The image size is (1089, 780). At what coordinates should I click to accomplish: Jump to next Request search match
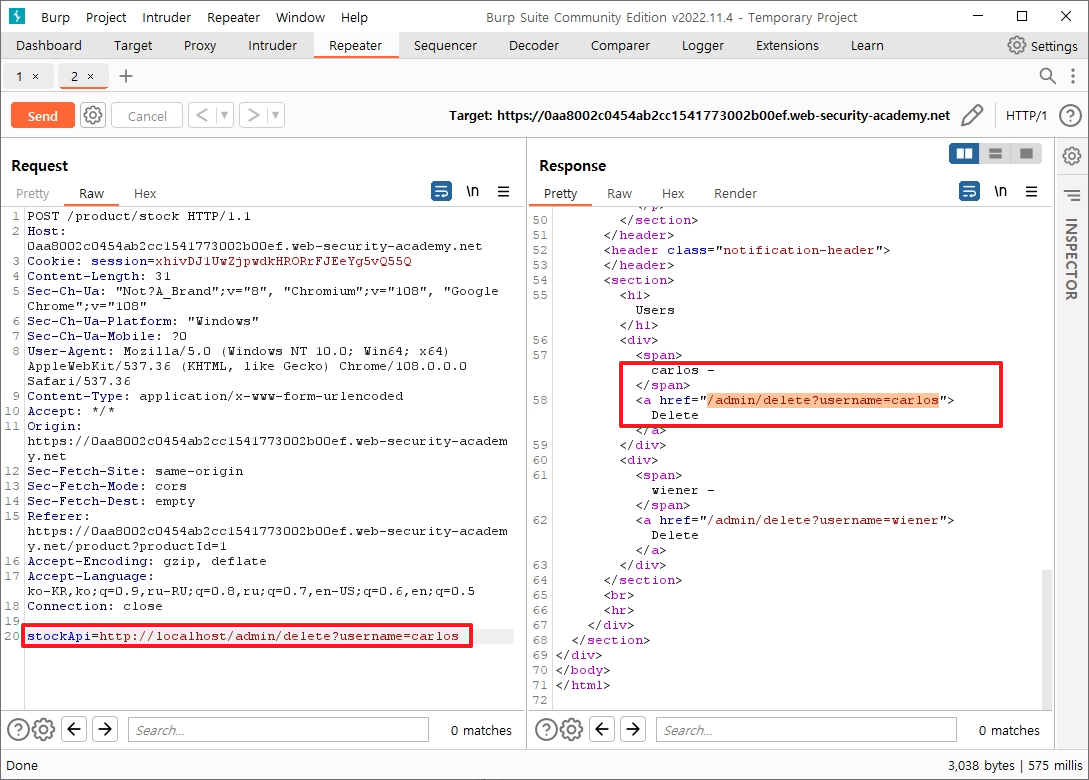pyautogui.click(x=105, y=729)
